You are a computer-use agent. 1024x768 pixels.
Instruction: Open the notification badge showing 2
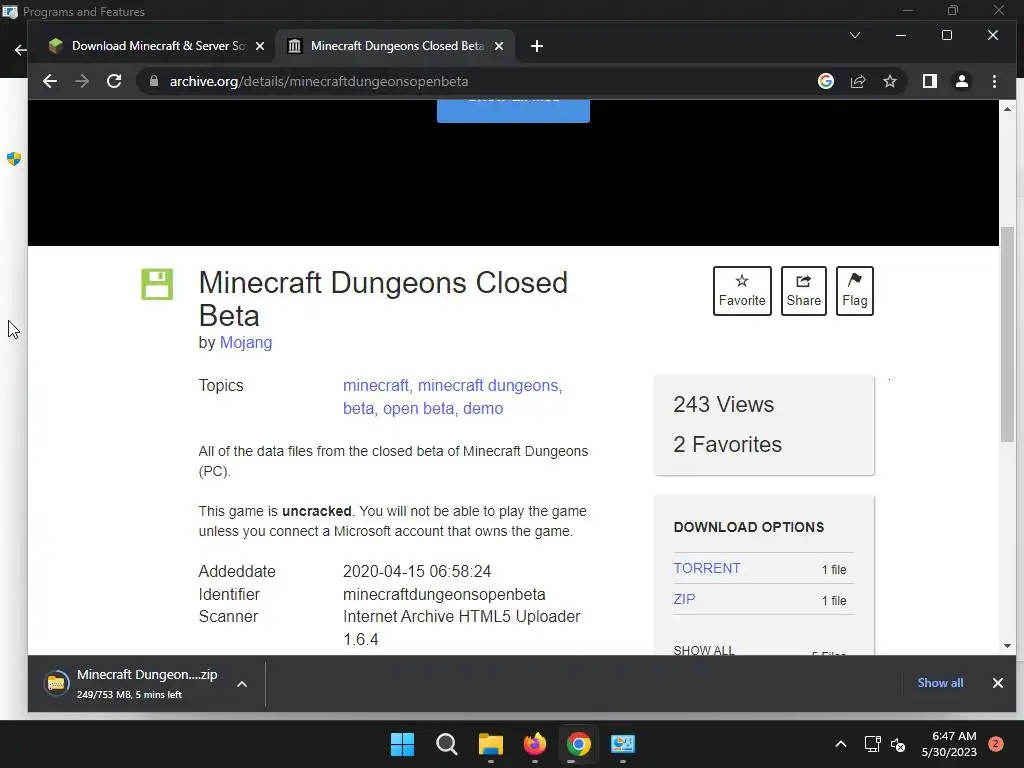[996, 743]
